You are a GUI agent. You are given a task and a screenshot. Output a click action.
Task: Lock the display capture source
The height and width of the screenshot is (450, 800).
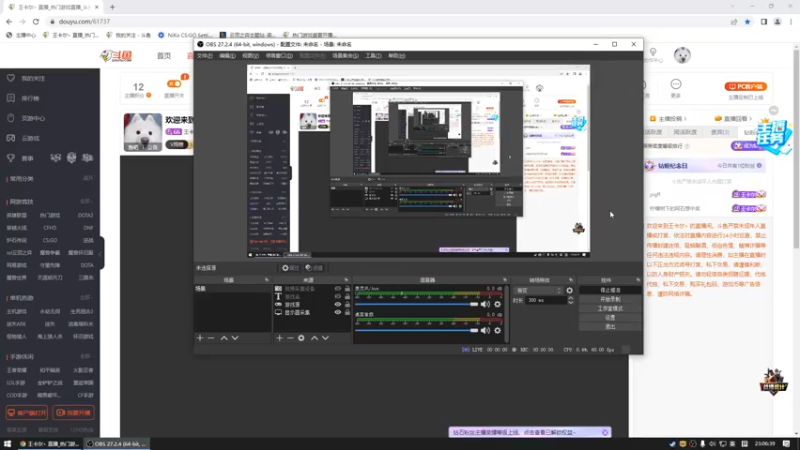pos(347,312)
